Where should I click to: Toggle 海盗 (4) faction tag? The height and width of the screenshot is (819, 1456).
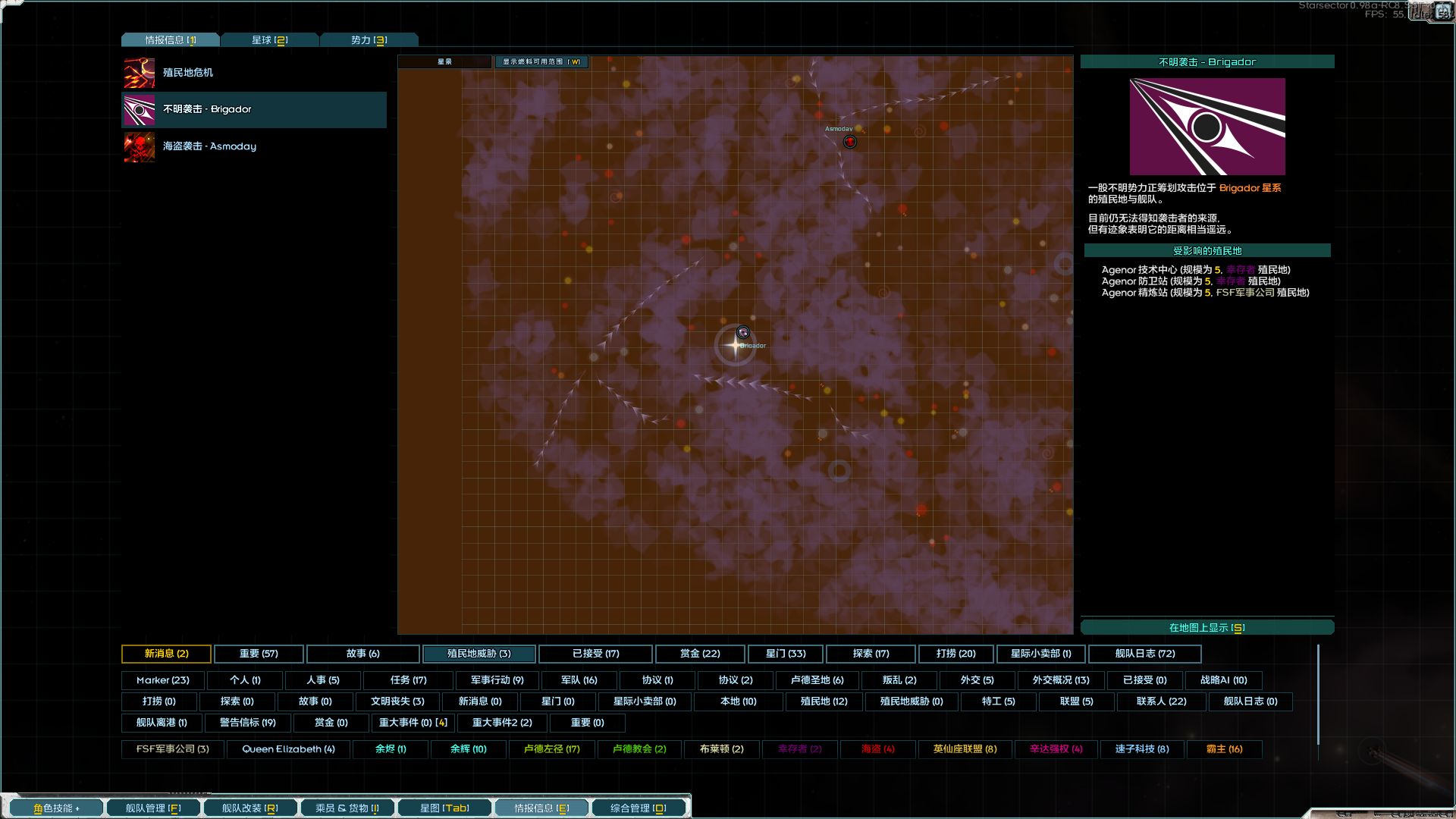point(878,749)
